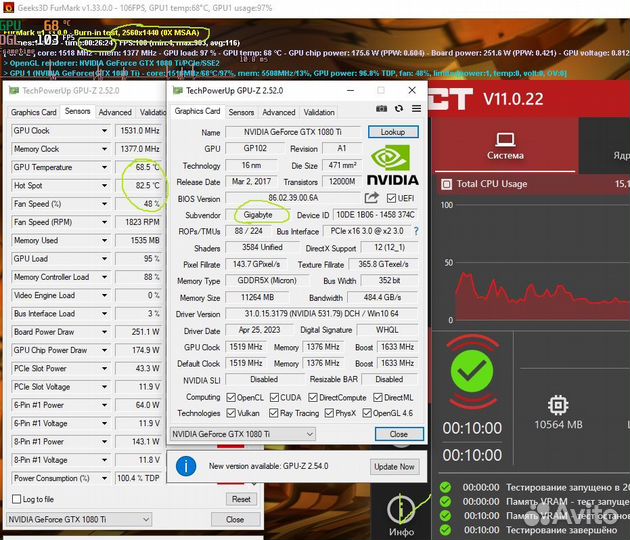
Task: Switch to Sensors tab in front GPU-Z
Action: point(241,112)
